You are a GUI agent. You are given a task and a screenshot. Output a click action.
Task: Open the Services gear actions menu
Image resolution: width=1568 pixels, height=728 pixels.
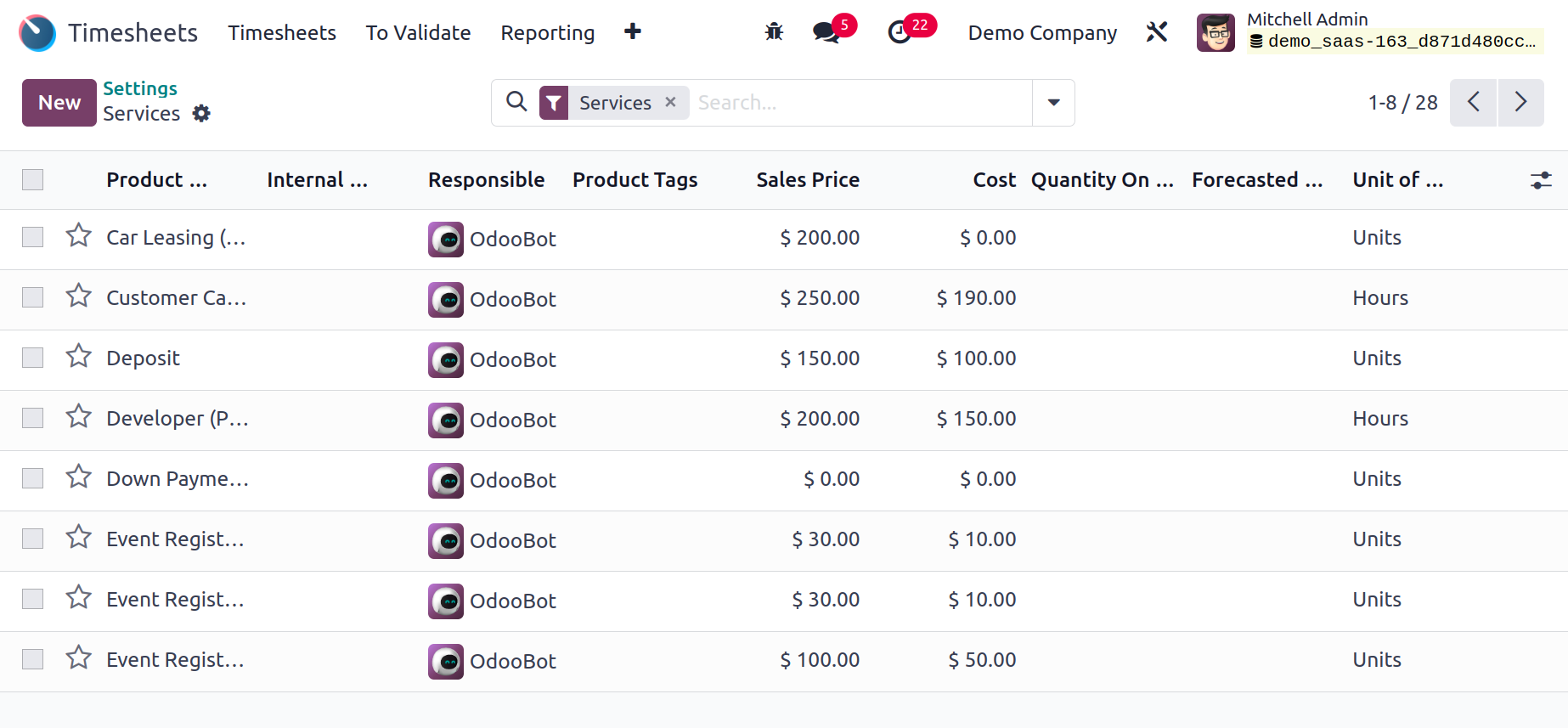(x=201, y=113)
